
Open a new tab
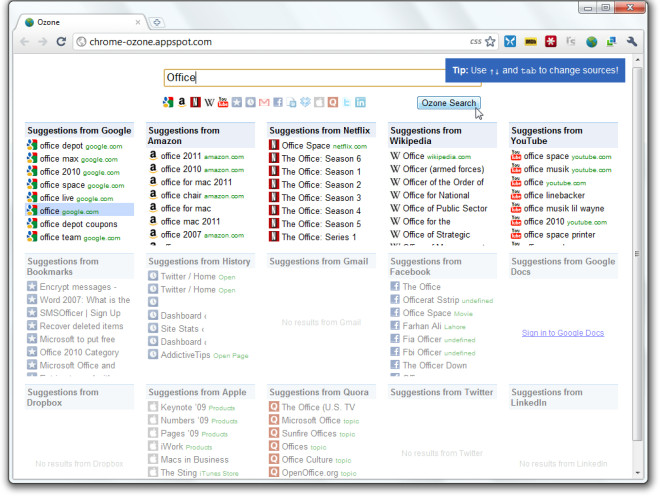click(x=157, y=22)
